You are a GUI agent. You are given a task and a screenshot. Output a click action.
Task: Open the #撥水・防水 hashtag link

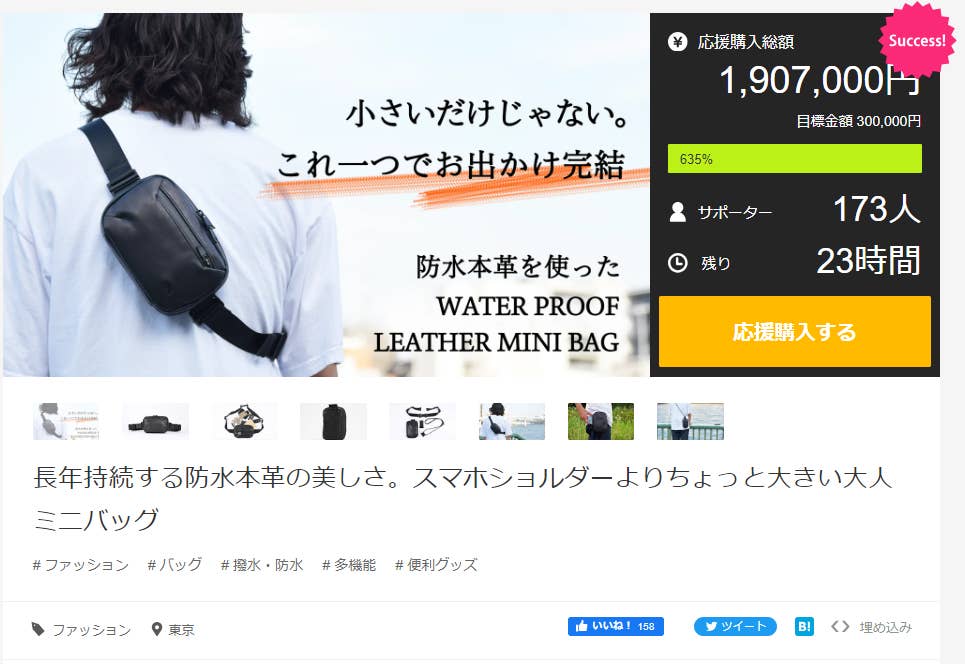[262, 564]
